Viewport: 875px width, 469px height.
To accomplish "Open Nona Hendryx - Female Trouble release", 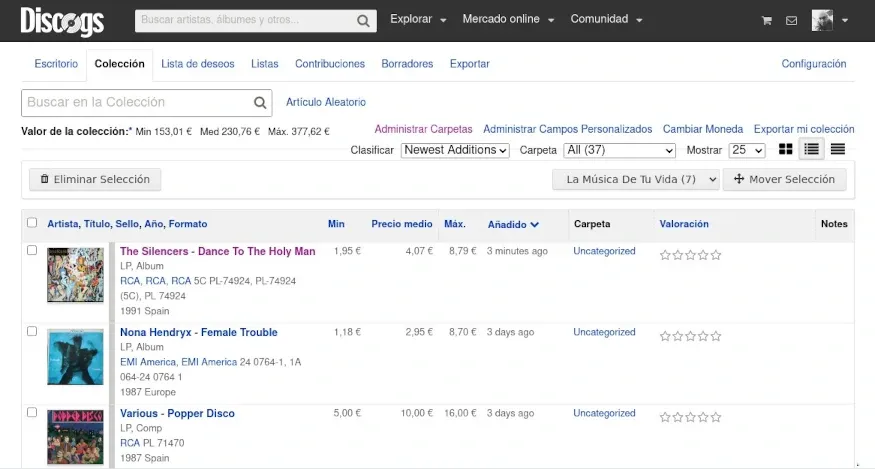I will tap(199, 332).
